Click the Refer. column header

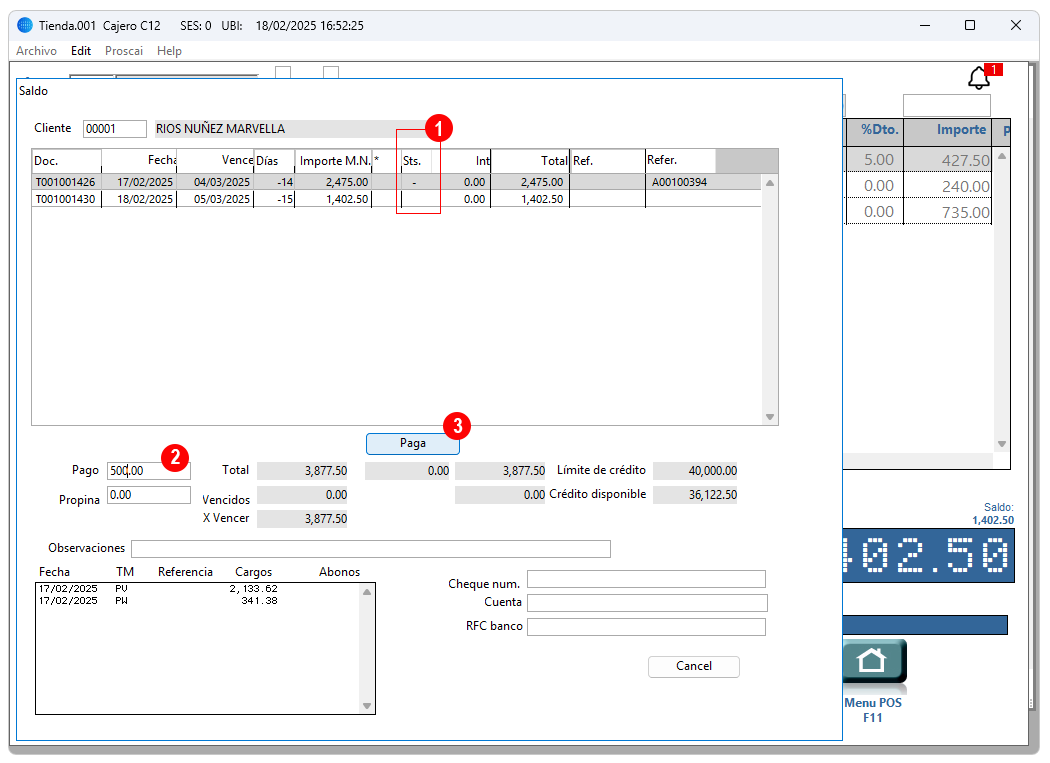tap(680, 161)
